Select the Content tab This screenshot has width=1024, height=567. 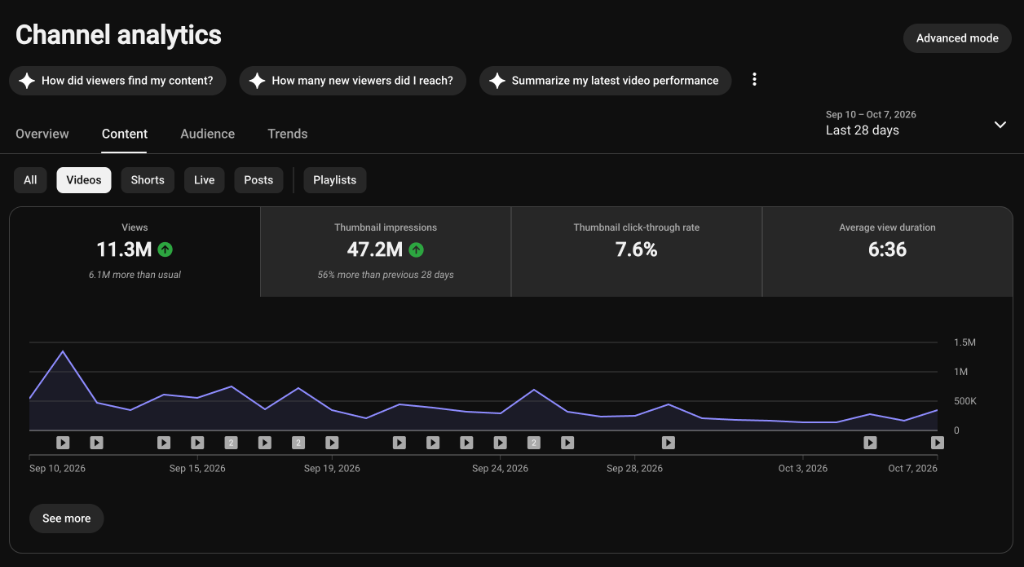pos(125,134)
